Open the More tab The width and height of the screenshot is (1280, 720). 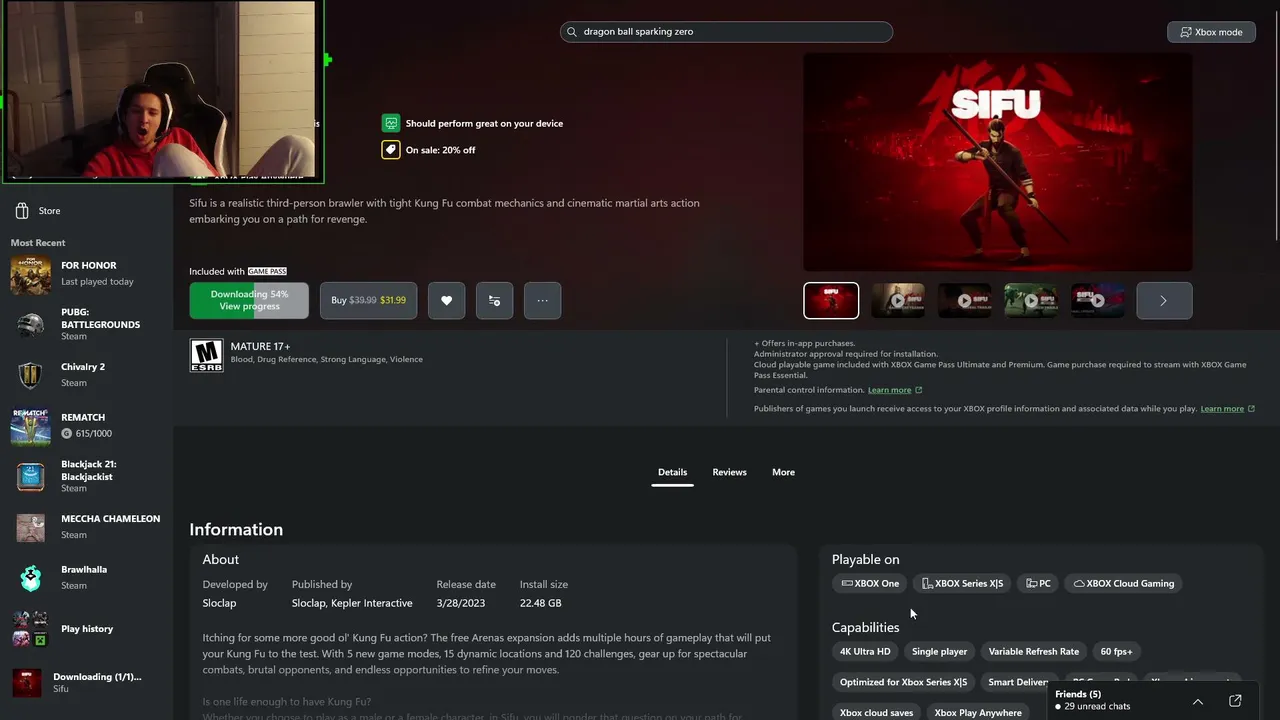[x=783, y=472]
